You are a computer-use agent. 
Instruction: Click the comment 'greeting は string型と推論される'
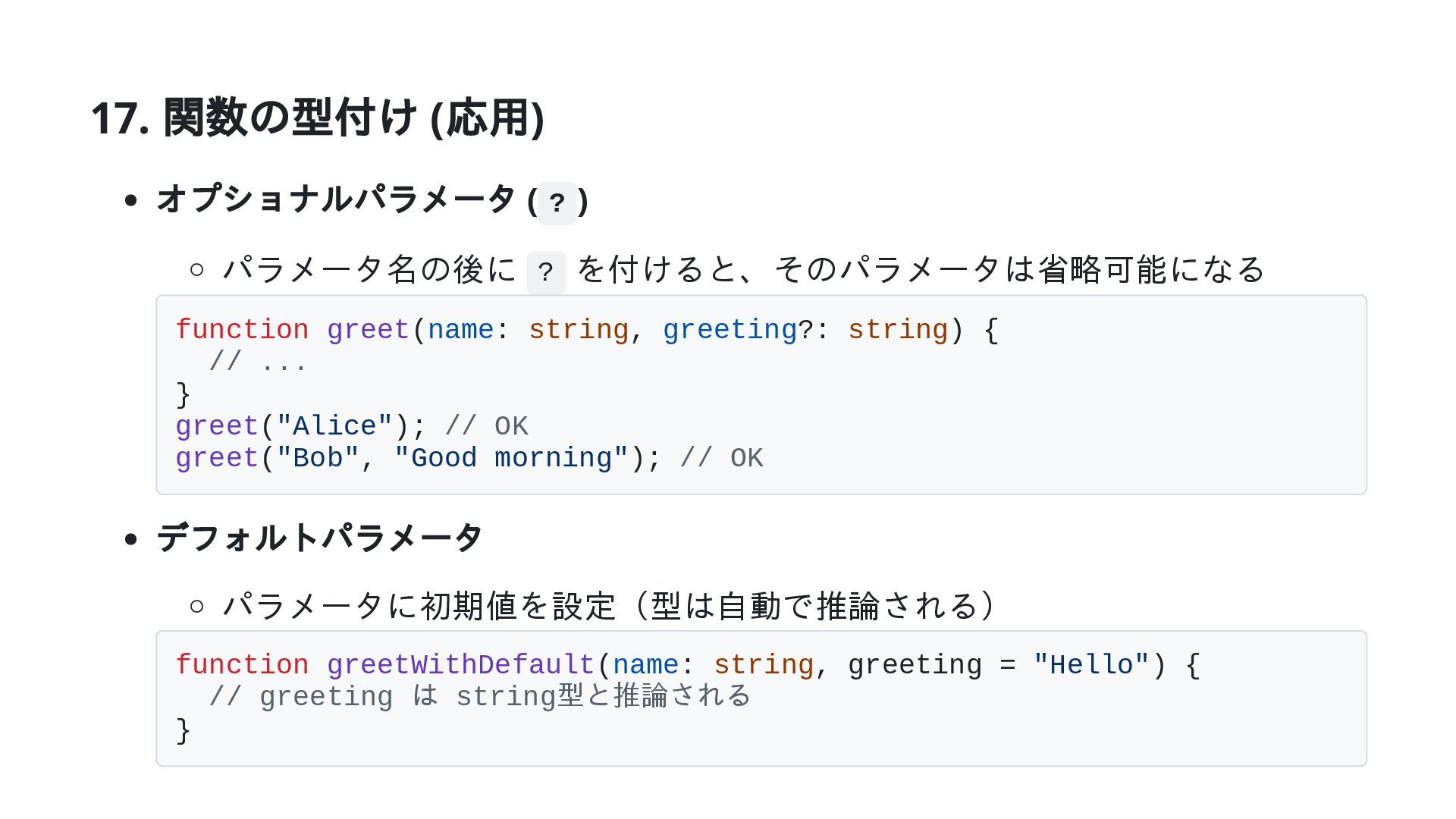click(479, 697)
